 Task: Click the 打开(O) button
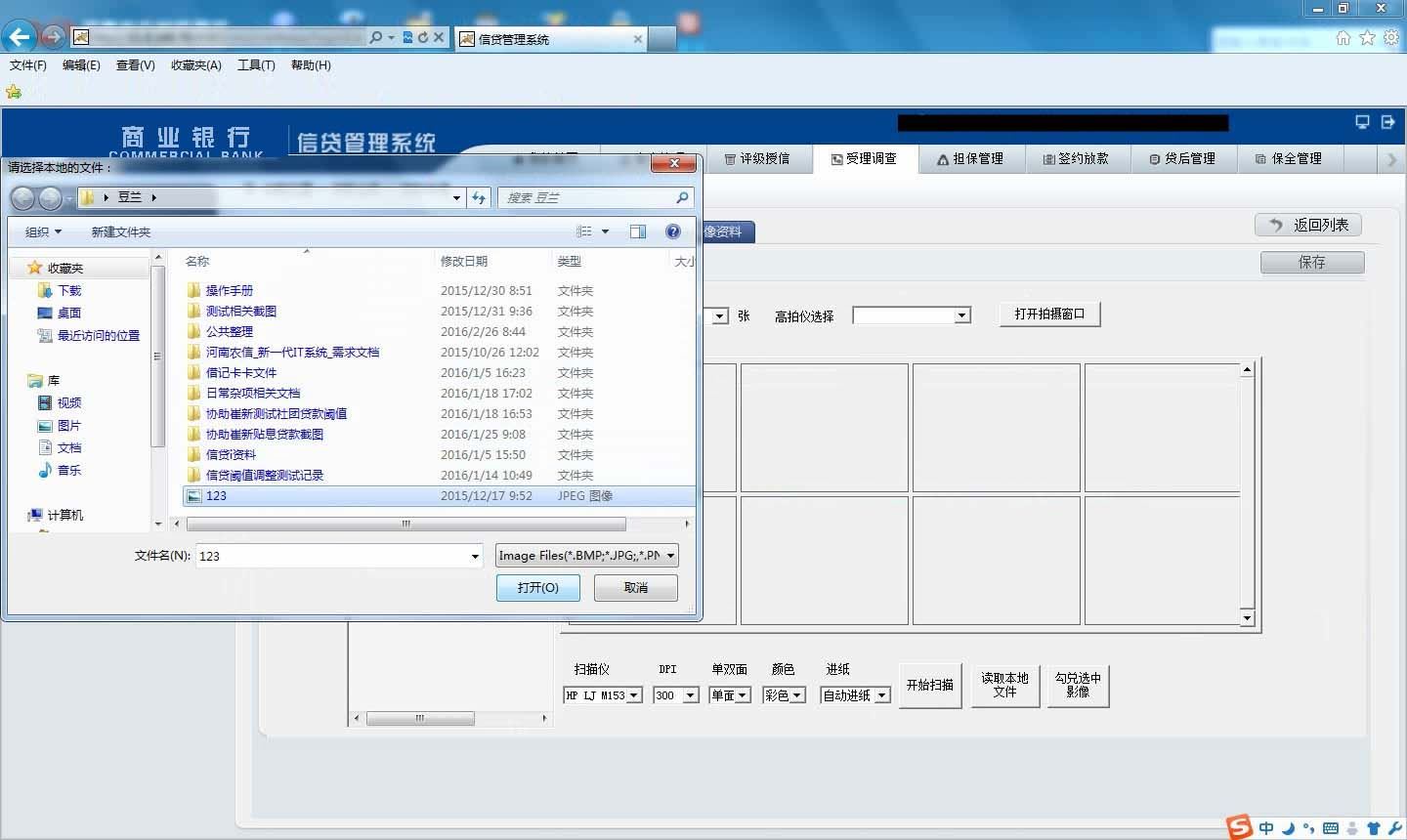538,588
